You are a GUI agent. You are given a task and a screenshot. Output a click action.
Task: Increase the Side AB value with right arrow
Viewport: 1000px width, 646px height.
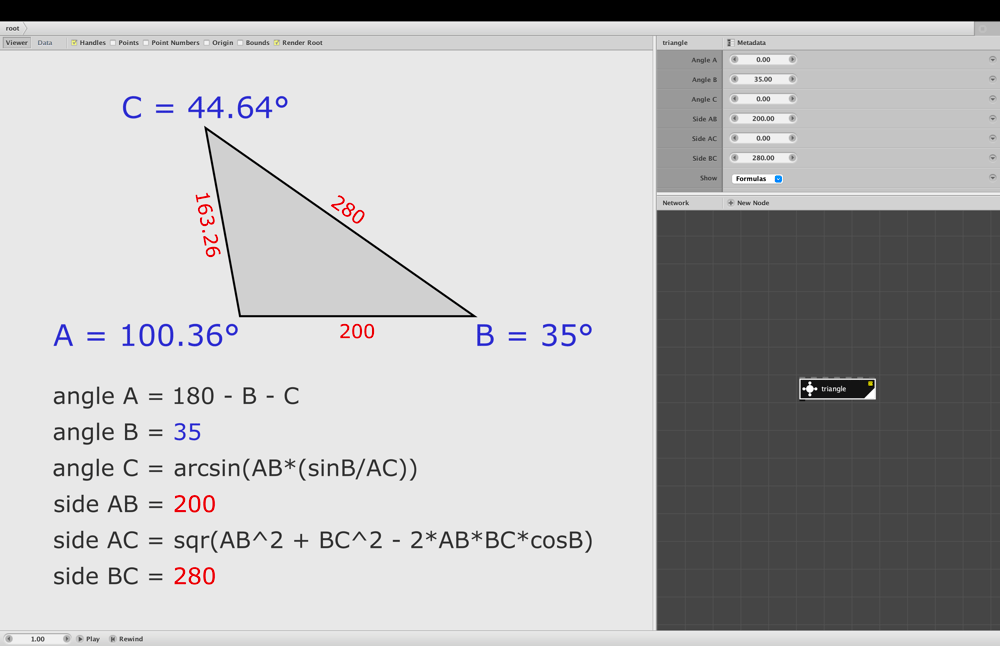click(x=792, y=119)
